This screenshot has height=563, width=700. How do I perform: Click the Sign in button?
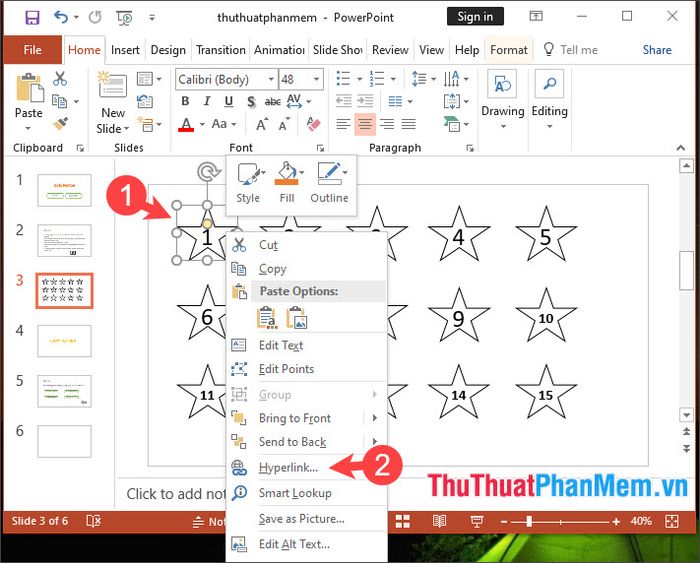tap(475, 17)
